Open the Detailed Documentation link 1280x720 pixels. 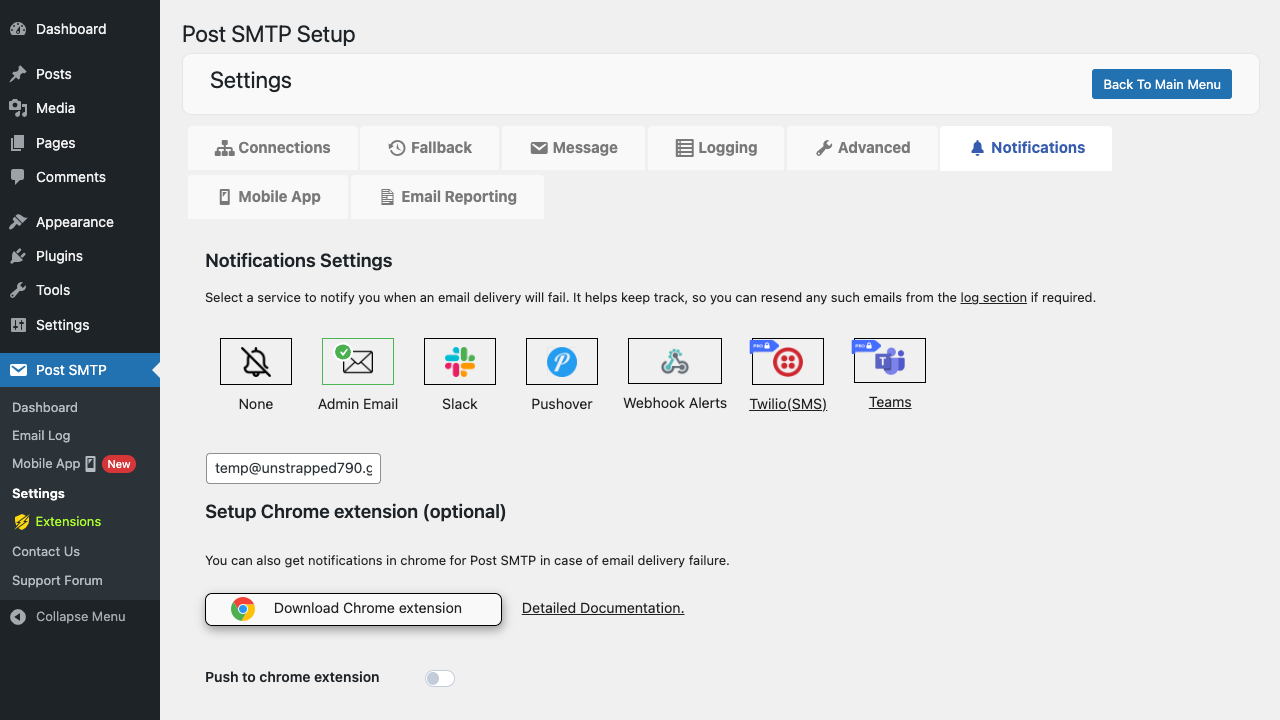coord(603,608)
